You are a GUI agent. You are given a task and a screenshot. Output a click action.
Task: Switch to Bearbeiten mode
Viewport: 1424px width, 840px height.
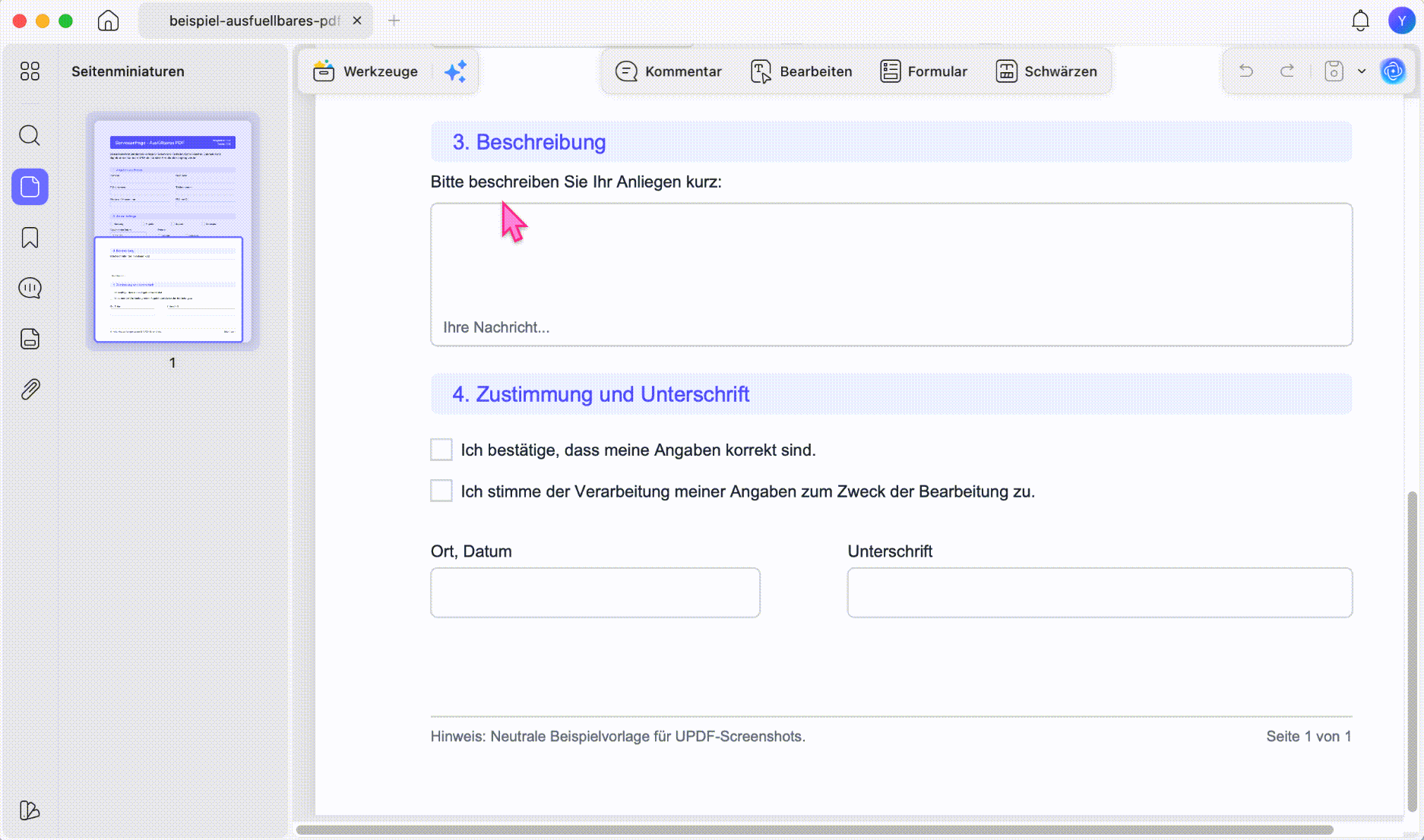(802, 71)
